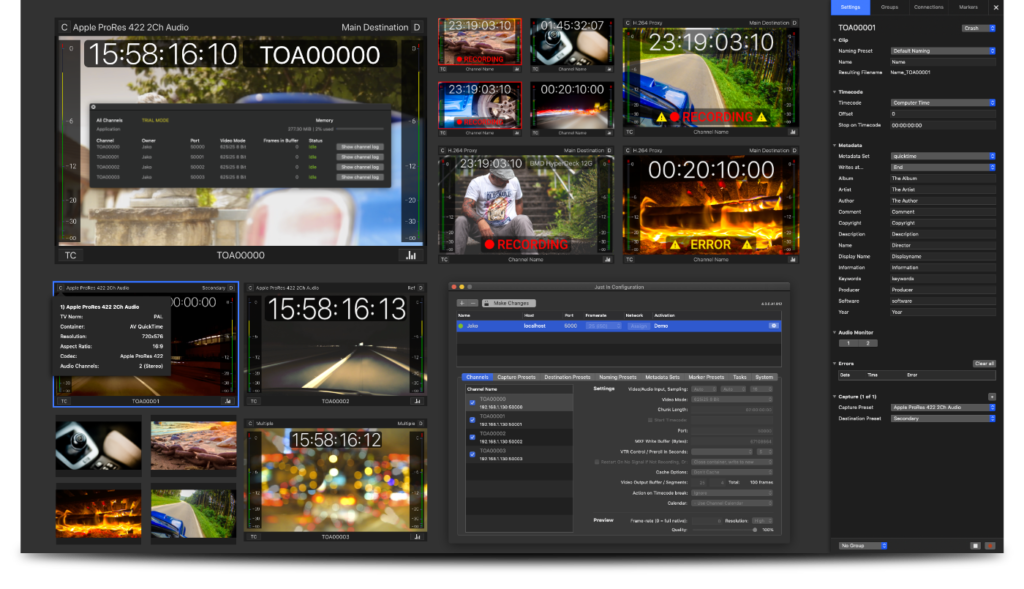The height and width of the screenshot is (589, 1024).
Task: Open the No Group dropdown
Action: click(863, 546)
